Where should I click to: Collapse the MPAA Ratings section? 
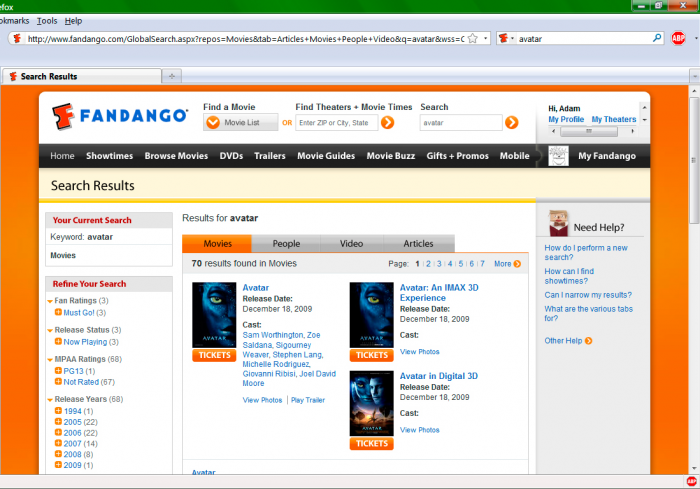(50, 360)
